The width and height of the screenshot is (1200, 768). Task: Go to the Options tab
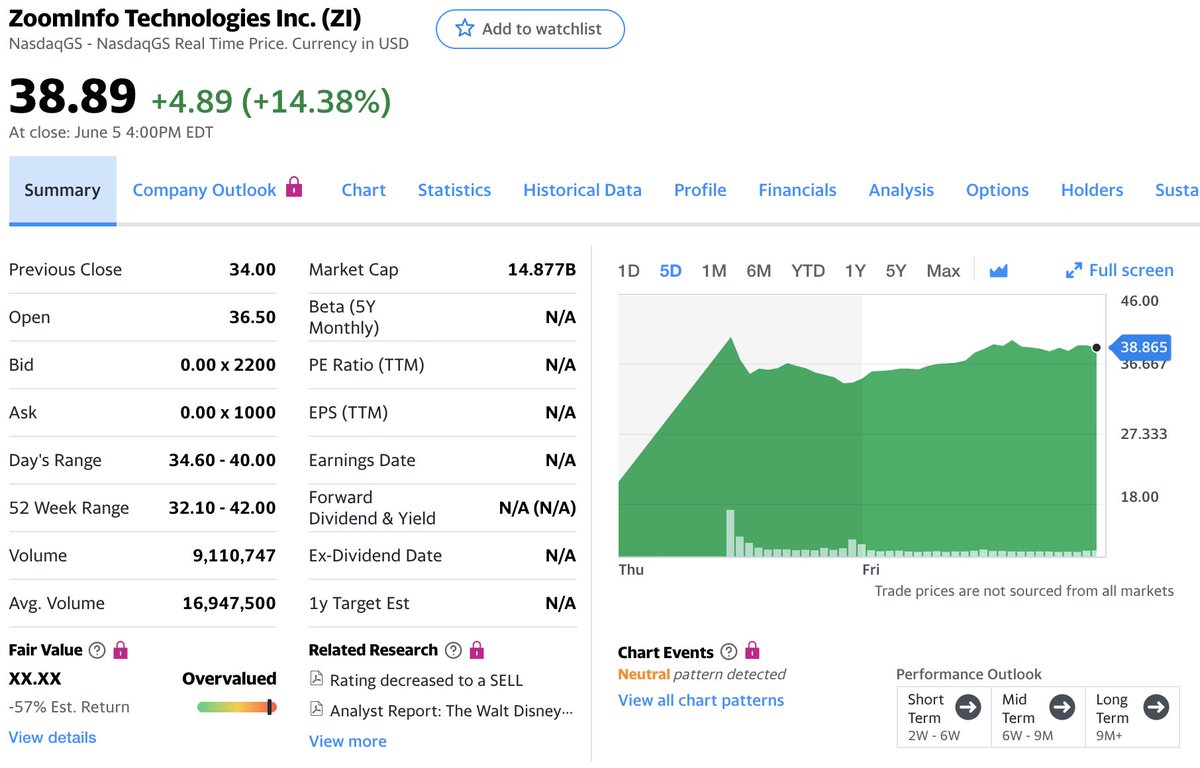point(997,190)
